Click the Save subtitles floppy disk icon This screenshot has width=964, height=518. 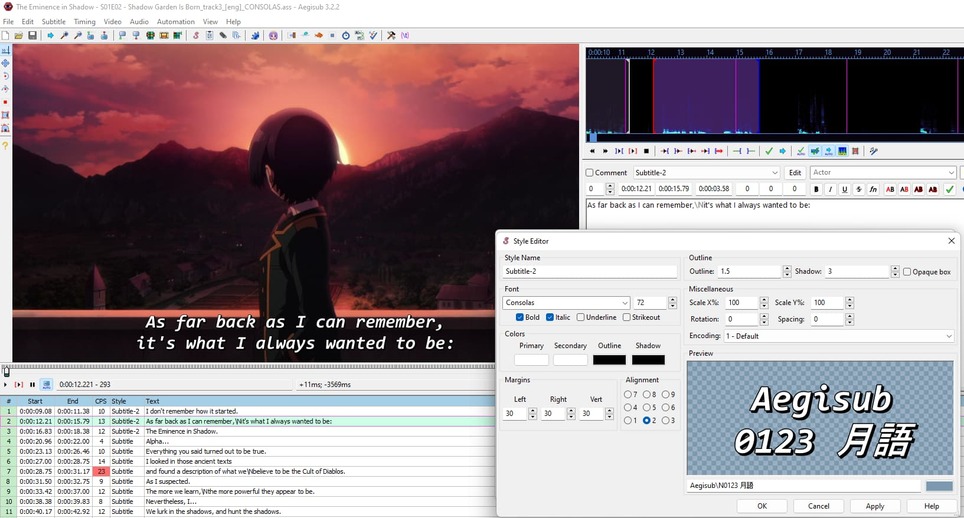coord(32,36)
